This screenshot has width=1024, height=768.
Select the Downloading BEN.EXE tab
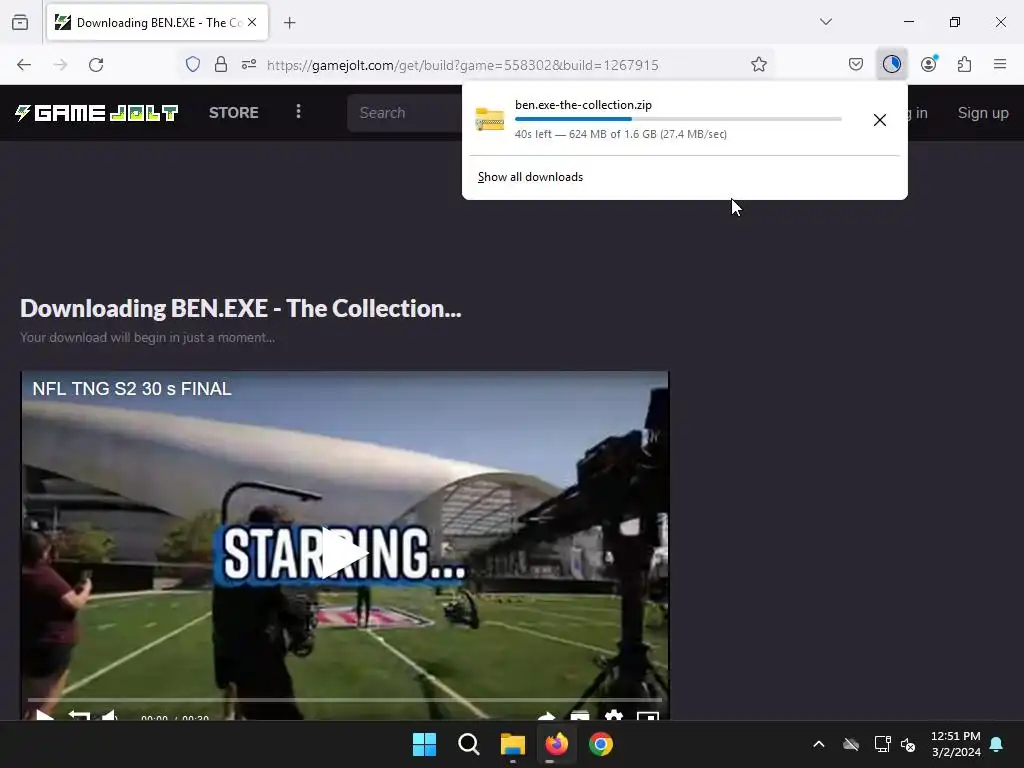tap(157, 23)
